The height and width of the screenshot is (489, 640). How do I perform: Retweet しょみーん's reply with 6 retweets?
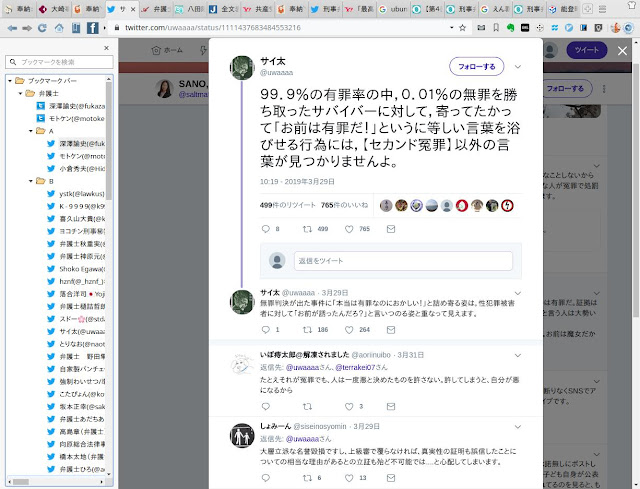[307, 478]
